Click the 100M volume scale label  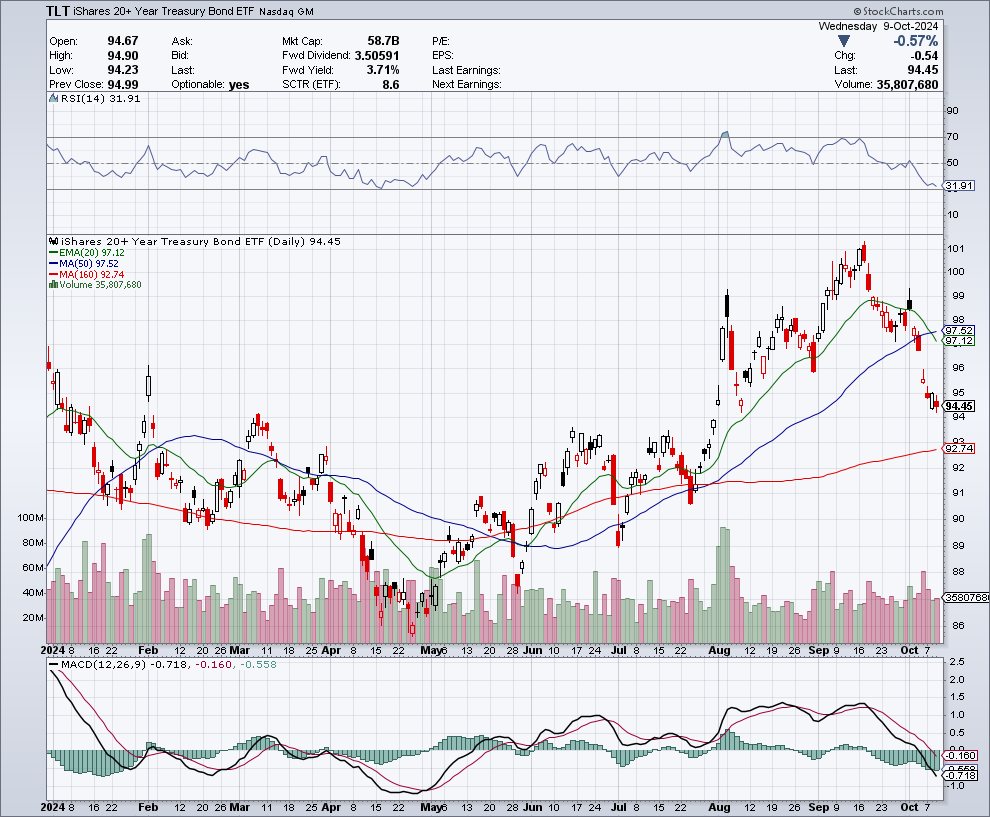coord(30,518)
